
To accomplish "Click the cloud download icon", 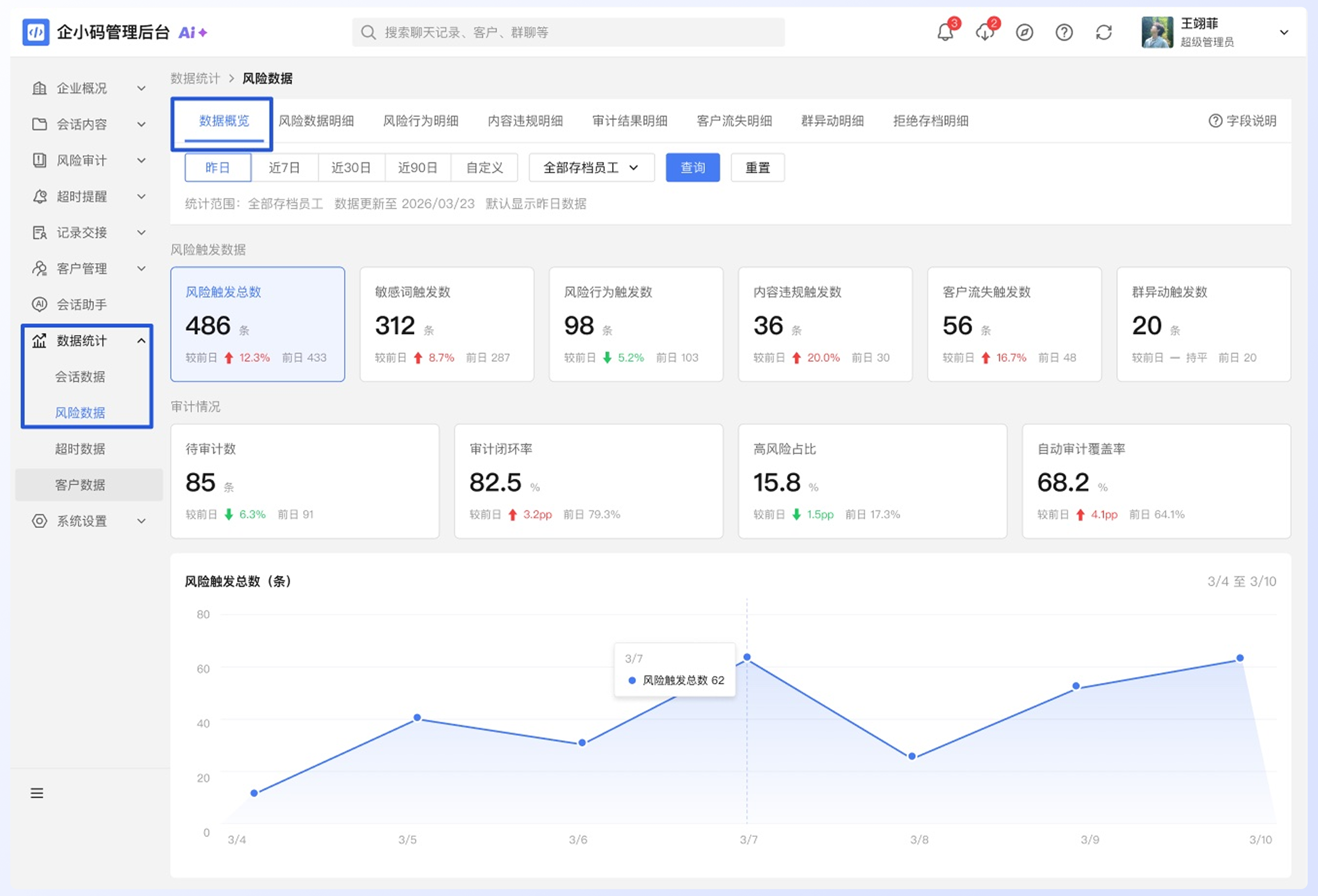I will tap(985, 32).
